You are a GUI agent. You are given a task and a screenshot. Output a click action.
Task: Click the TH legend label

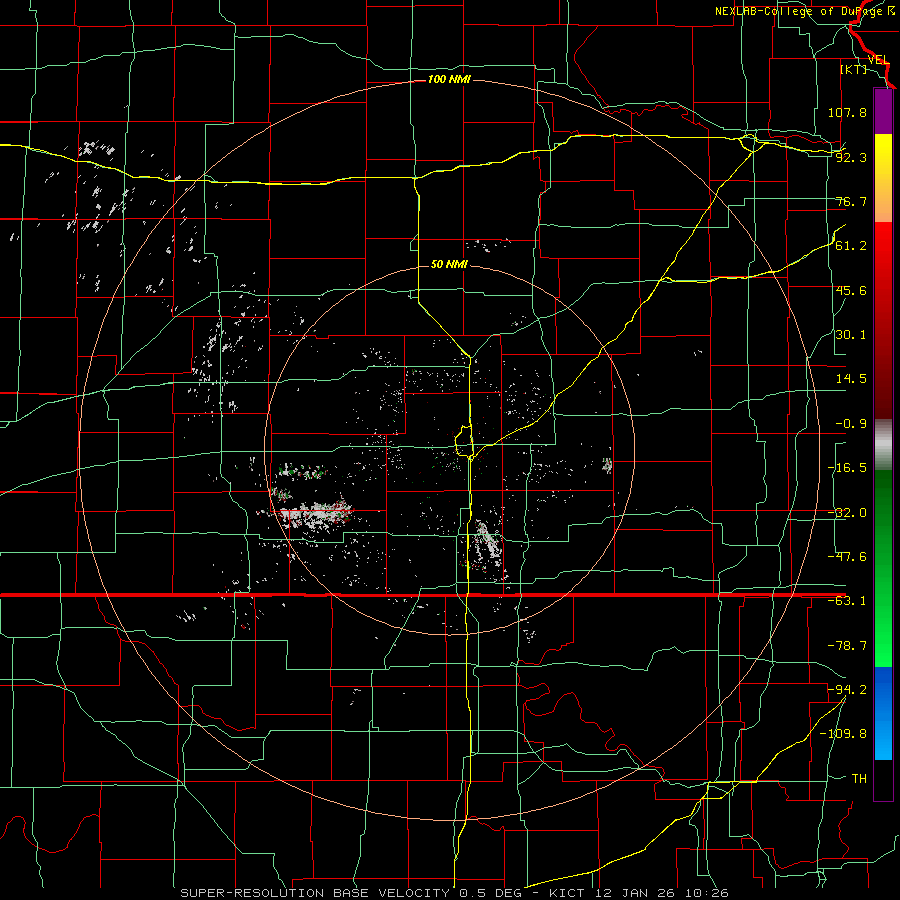(x=859, y=778)
